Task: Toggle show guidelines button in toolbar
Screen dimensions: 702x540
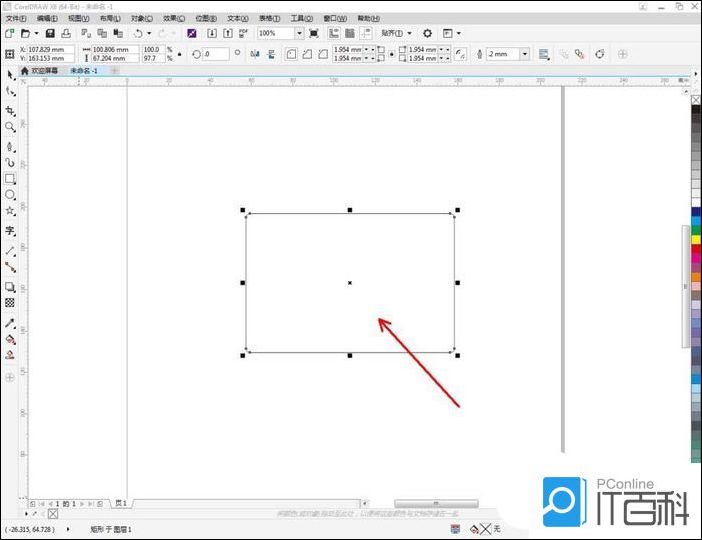Action: [x=366, y=33]
